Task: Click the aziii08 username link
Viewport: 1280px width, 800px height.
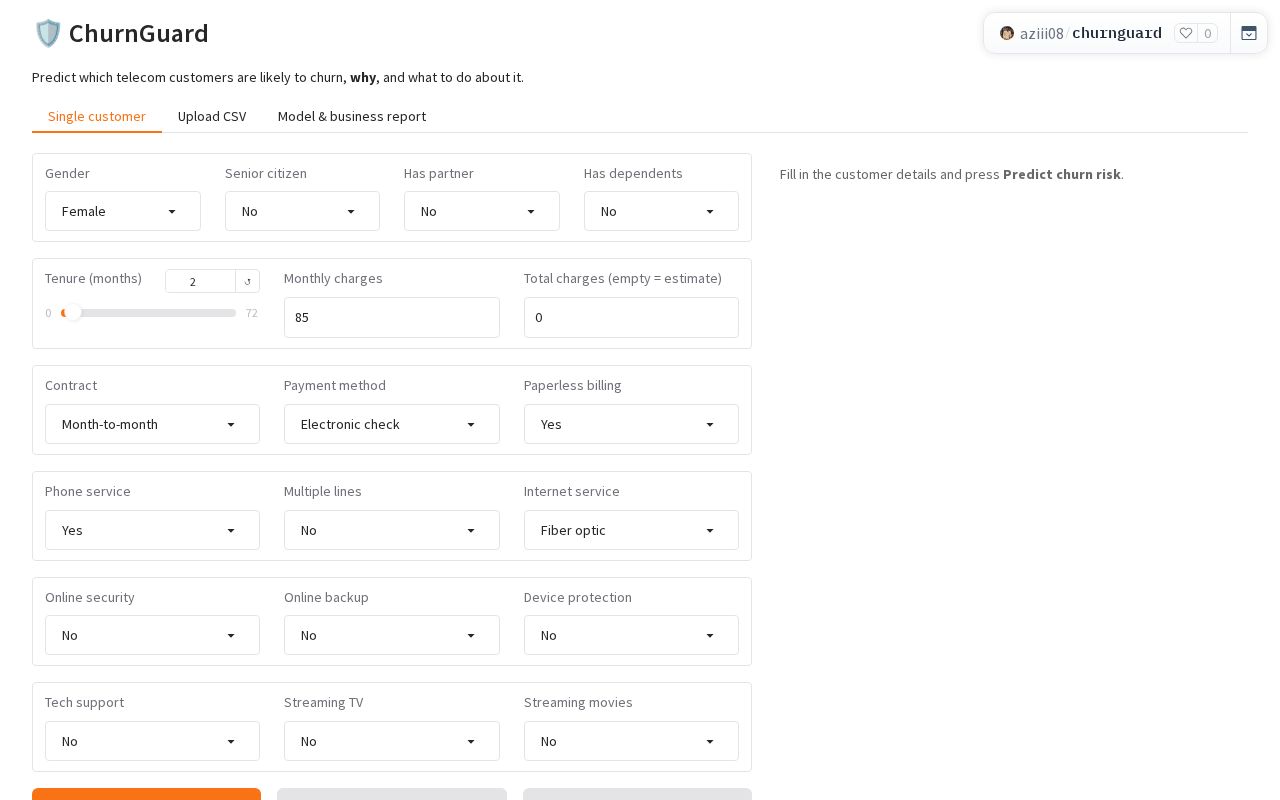Action: pos(1042,33)
